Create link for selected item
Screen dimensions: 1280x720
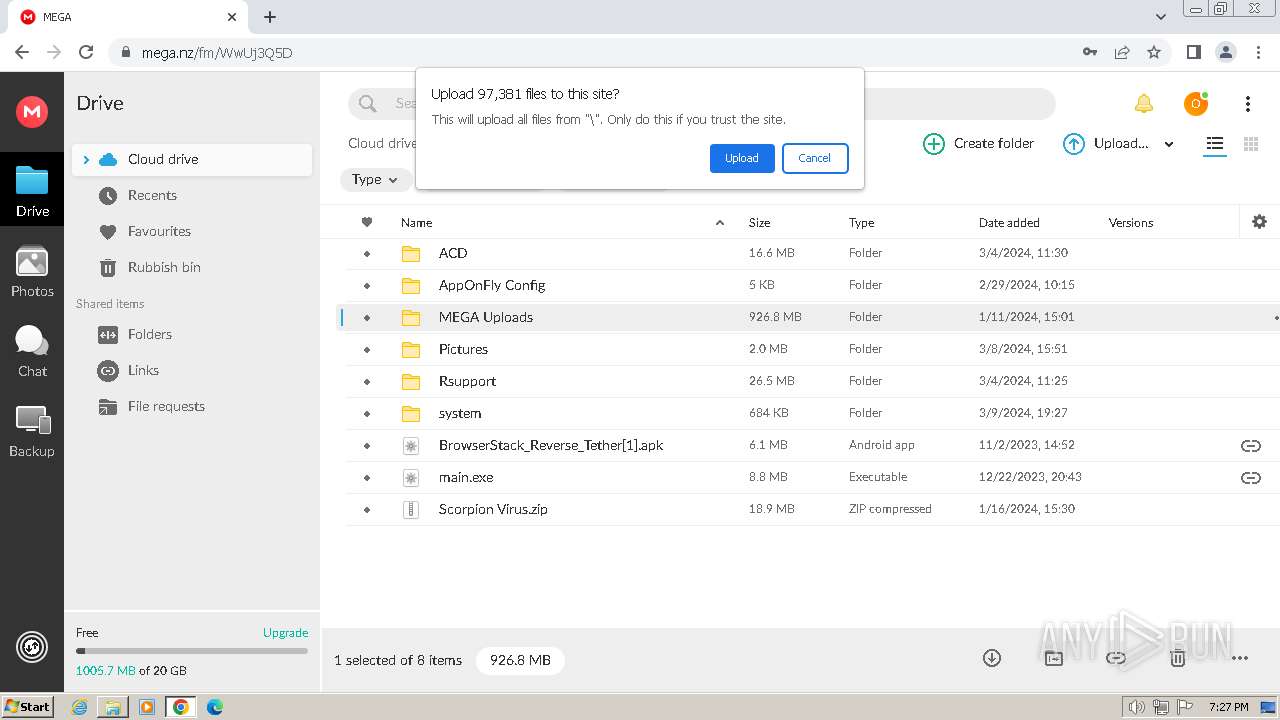[1116, 658]
